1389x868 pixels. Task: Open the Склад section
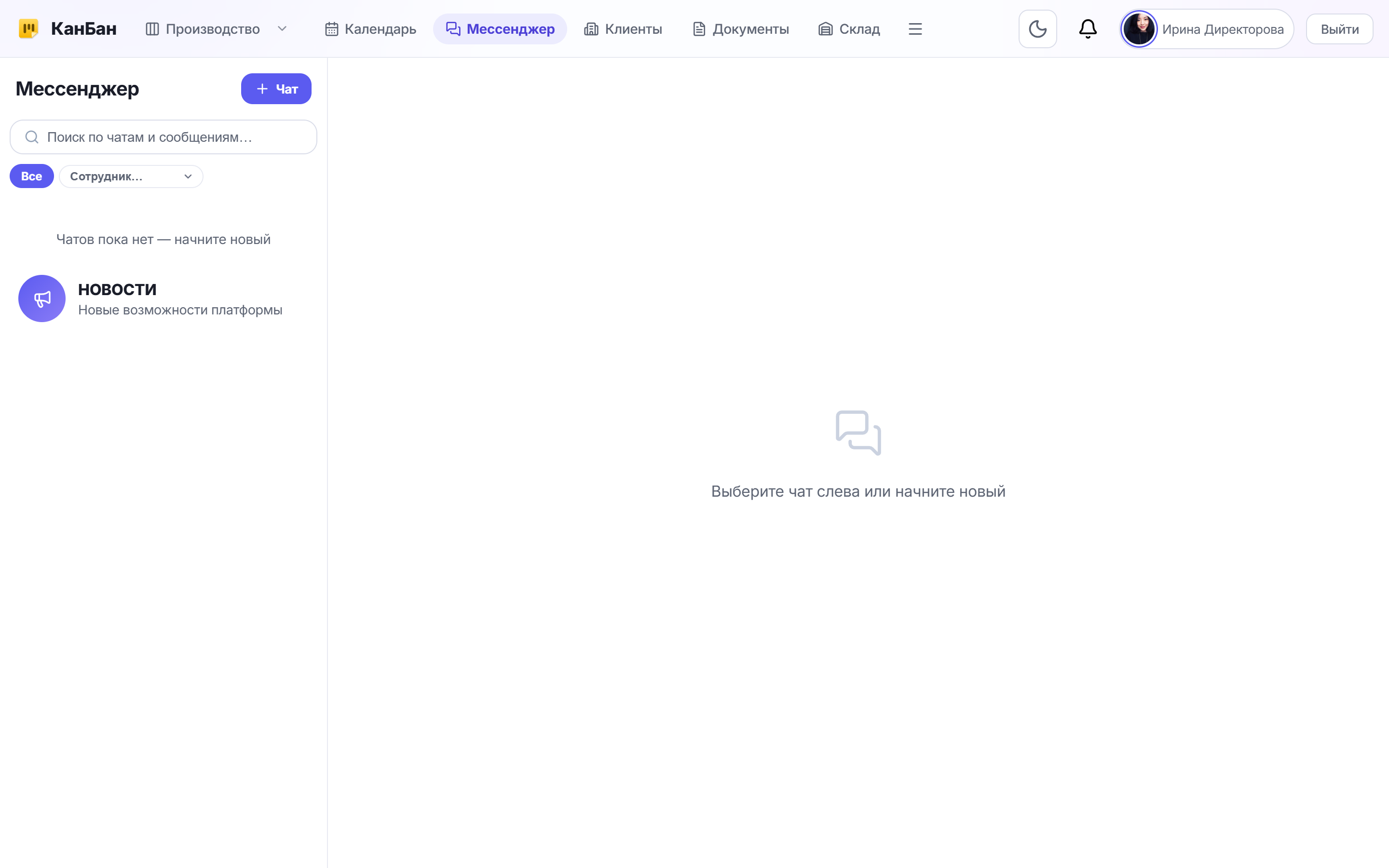849,29
